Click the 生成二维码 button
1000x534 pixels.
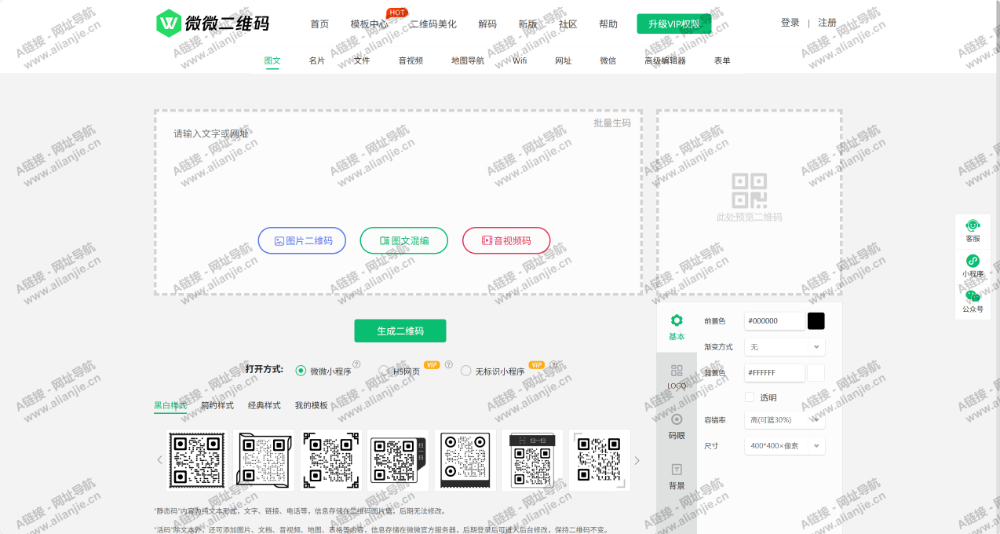click(x=400, y=330)
